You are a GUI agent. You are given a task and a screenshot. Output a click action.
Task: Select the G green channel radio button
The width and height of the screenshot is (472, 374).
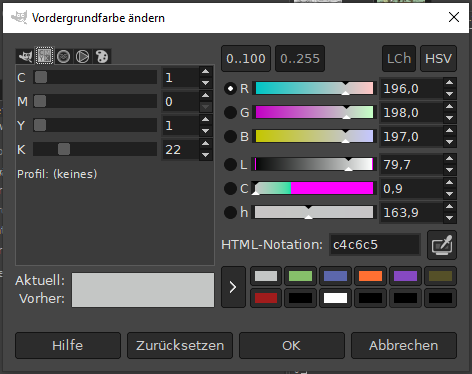(230, 113)
